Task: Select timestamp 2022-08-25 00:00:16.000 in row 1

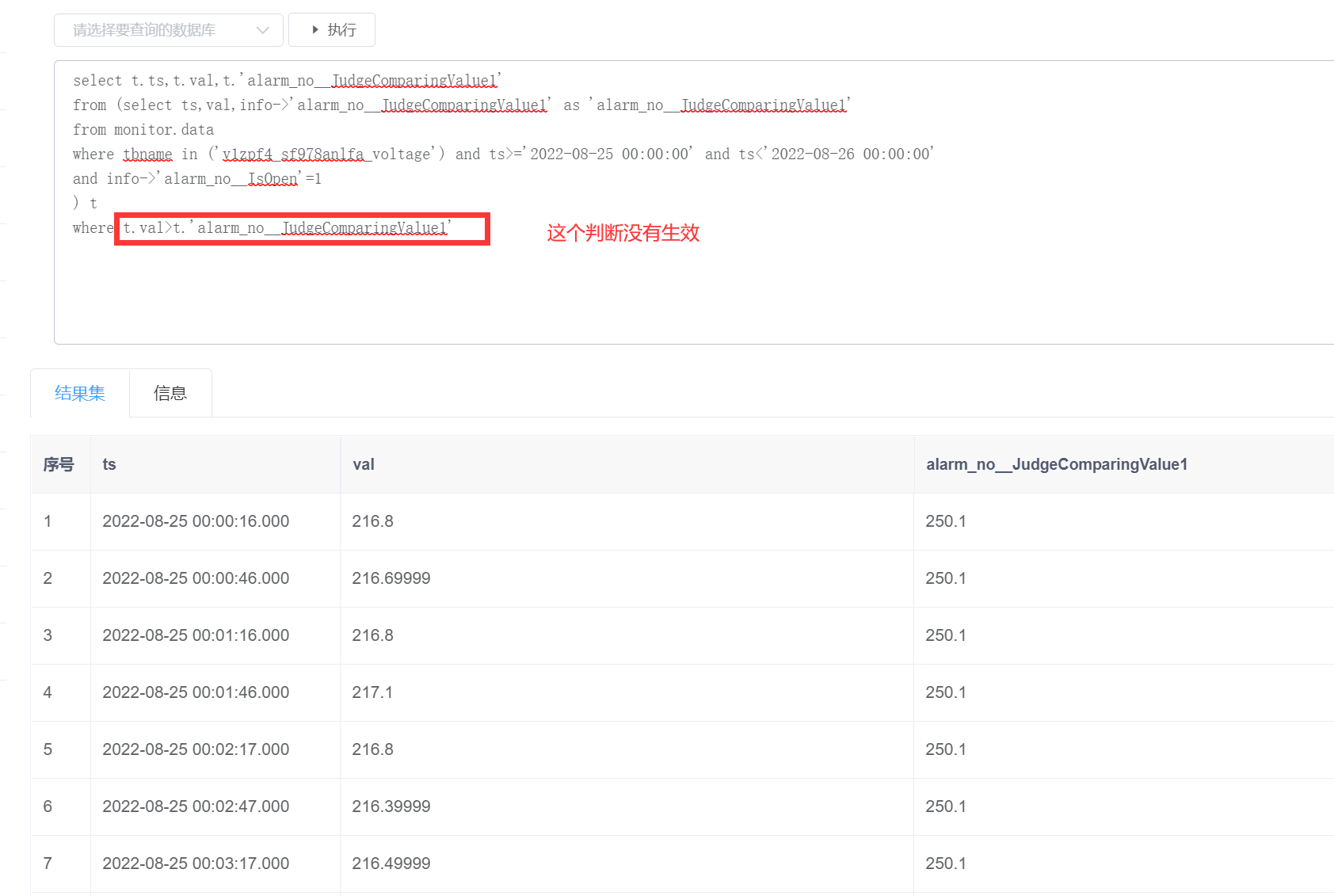Action: point(195,521)
